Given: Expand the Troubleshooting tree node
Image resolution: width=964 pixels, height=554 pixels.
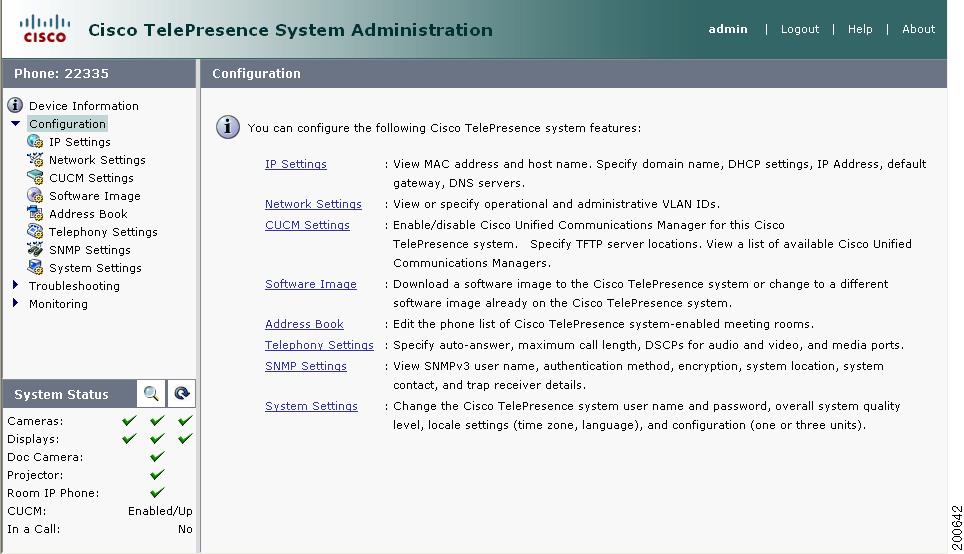Looking at the screenshot, I should 15,285.
